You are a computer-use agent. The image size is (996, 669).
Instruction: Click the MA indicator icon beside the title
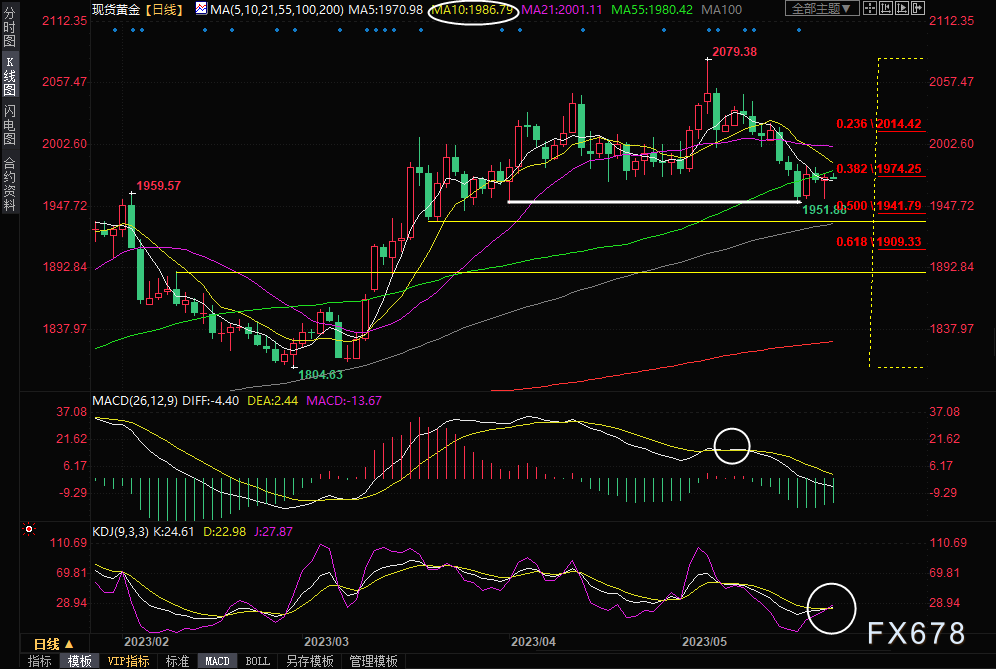coord(201,9)
